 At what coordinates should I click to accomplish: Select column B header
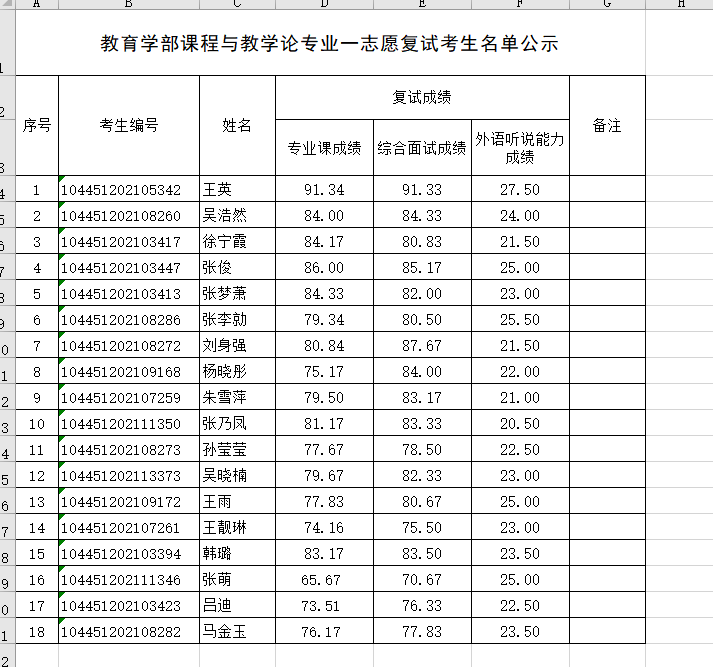(x=128, y=4)
